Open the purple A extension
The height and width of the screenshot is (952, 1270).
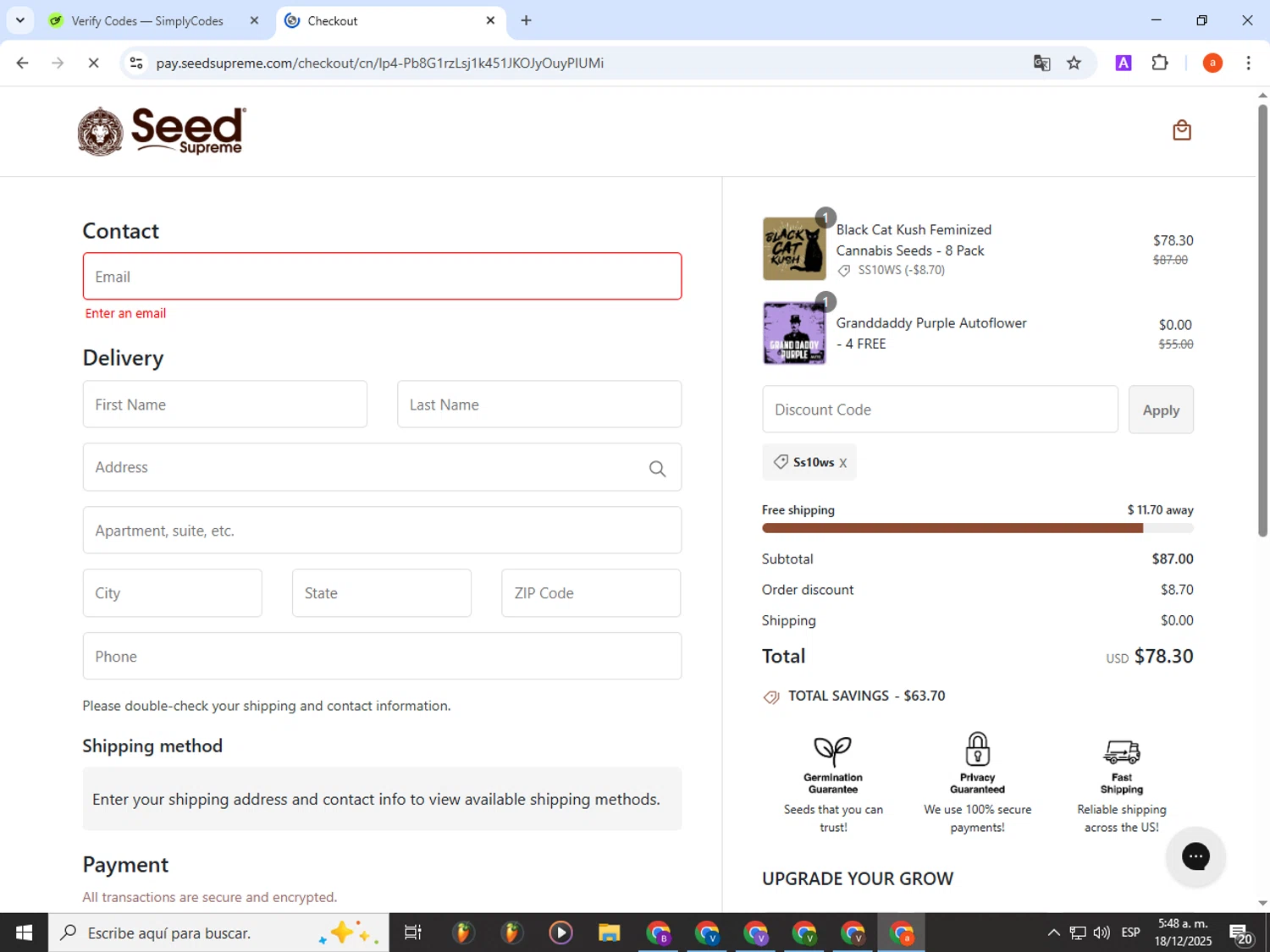tap(1124, 63)
